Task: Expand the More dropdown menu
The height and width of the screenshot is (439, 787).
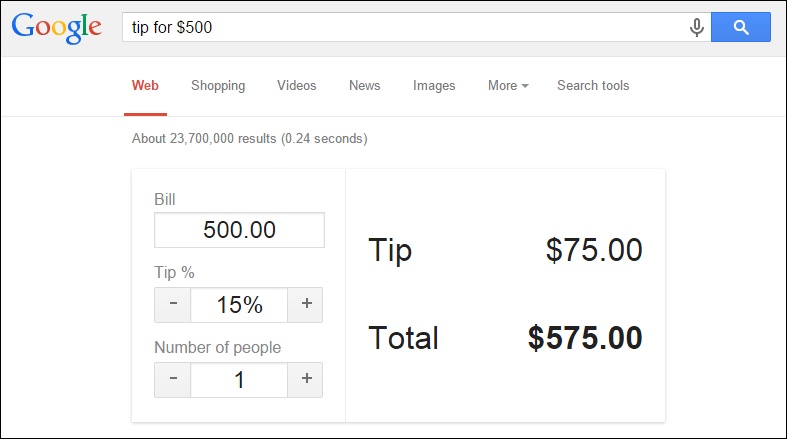Action: 508,85
